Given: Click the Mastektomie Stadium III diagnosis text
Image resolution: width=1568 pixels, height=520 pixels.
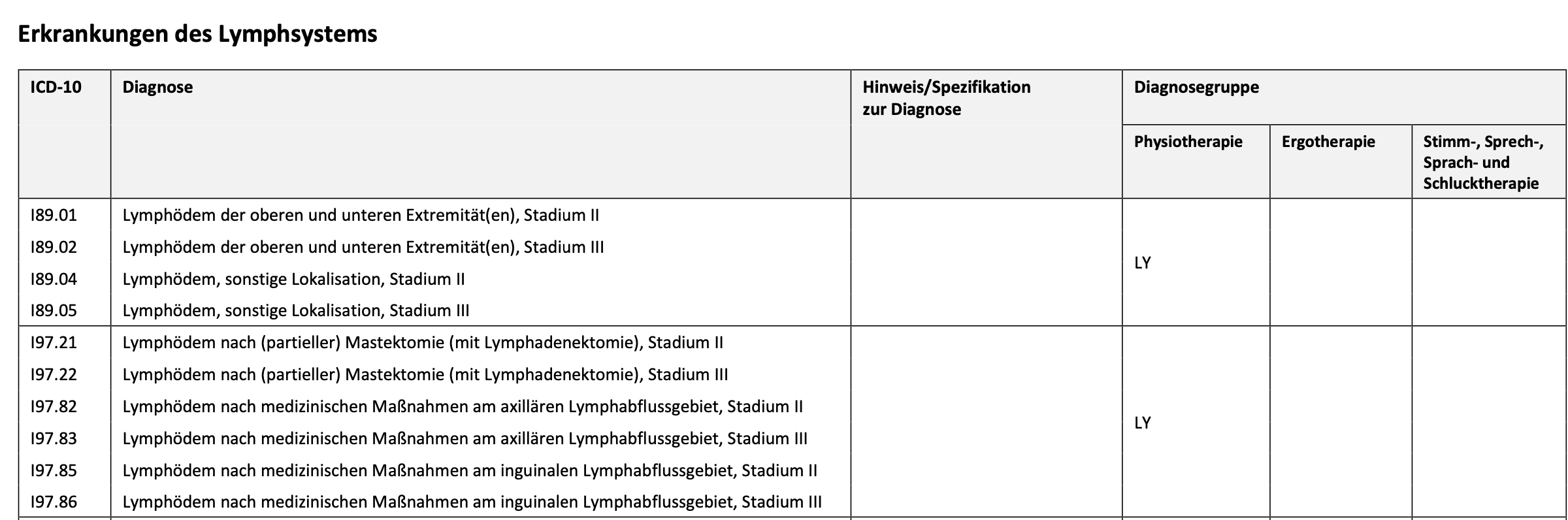Looking at the screenshot, I should pyautogui.click(x=425, y=374).
